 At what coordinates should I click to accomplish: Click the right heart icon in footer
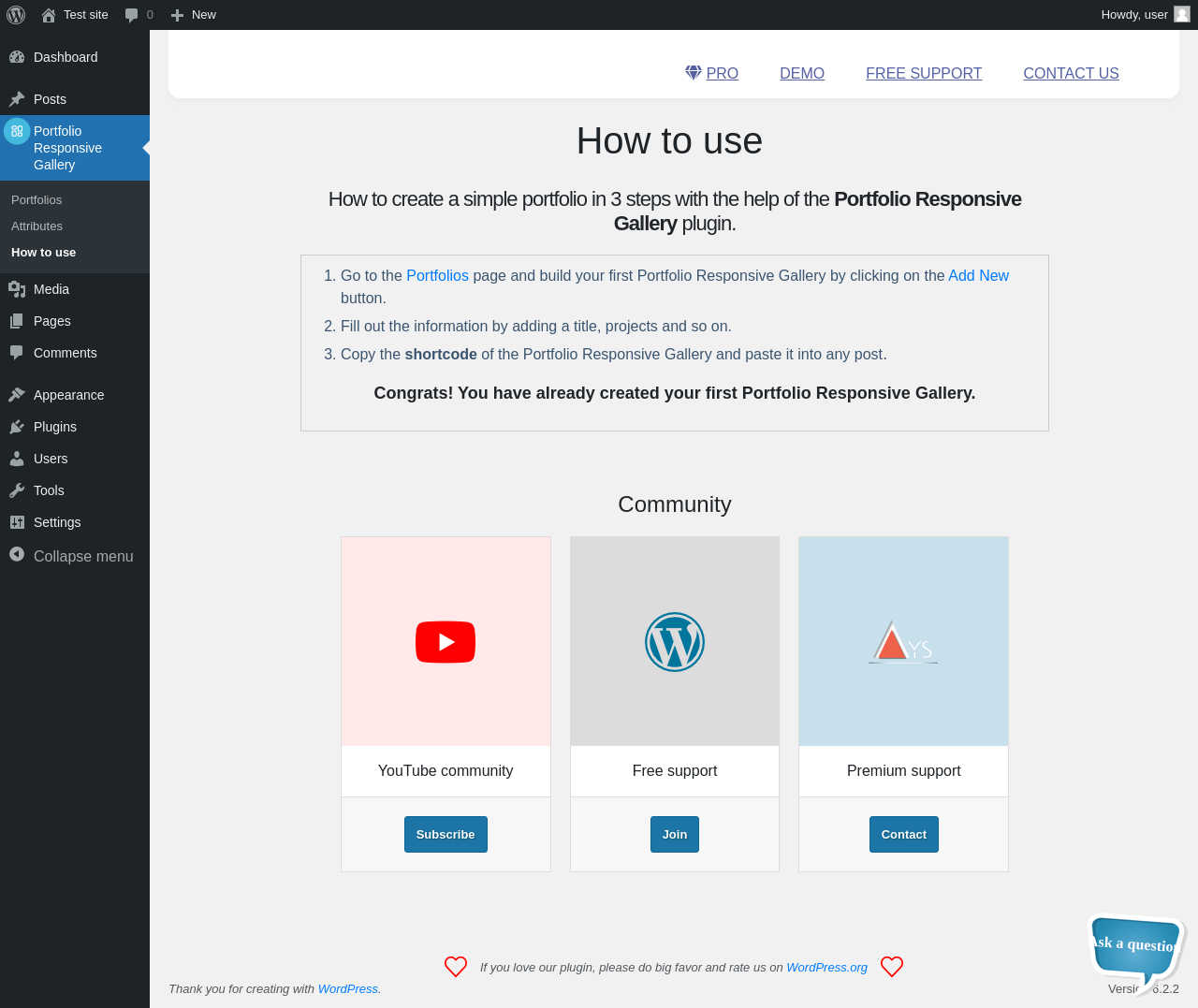click(892, 967)
